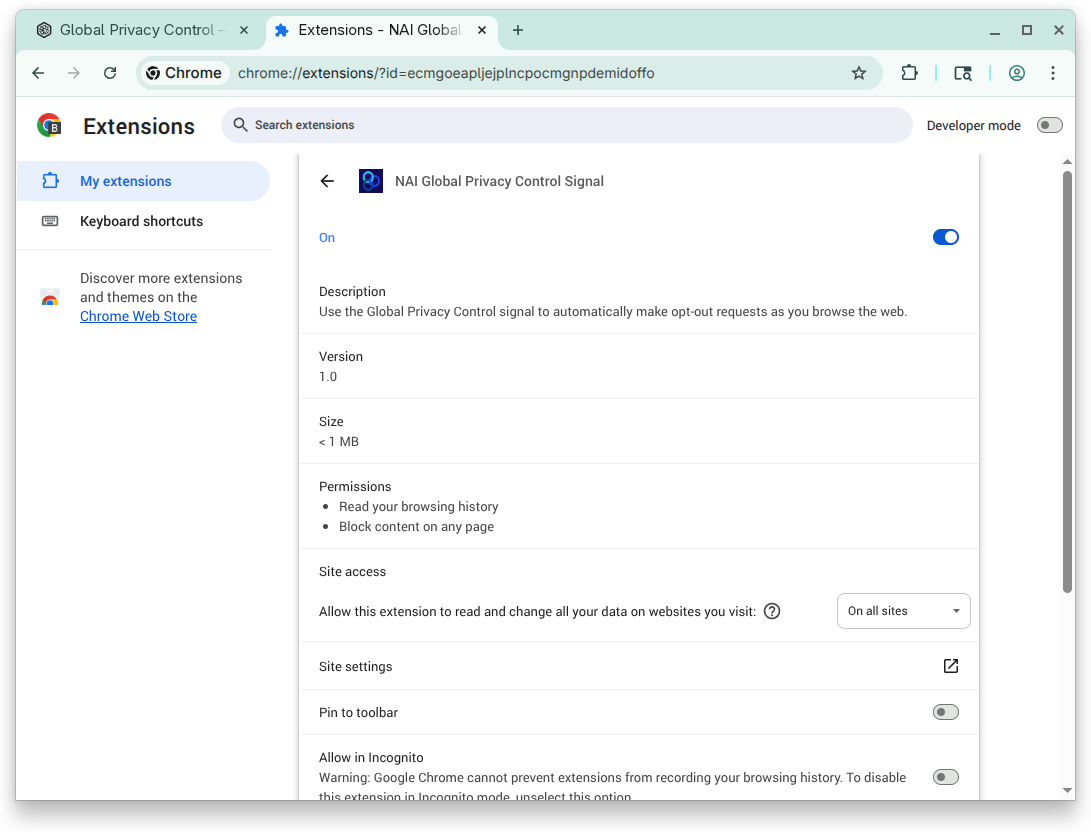
Task: Click the site access help question icon
Action: [x=772, y=611]
